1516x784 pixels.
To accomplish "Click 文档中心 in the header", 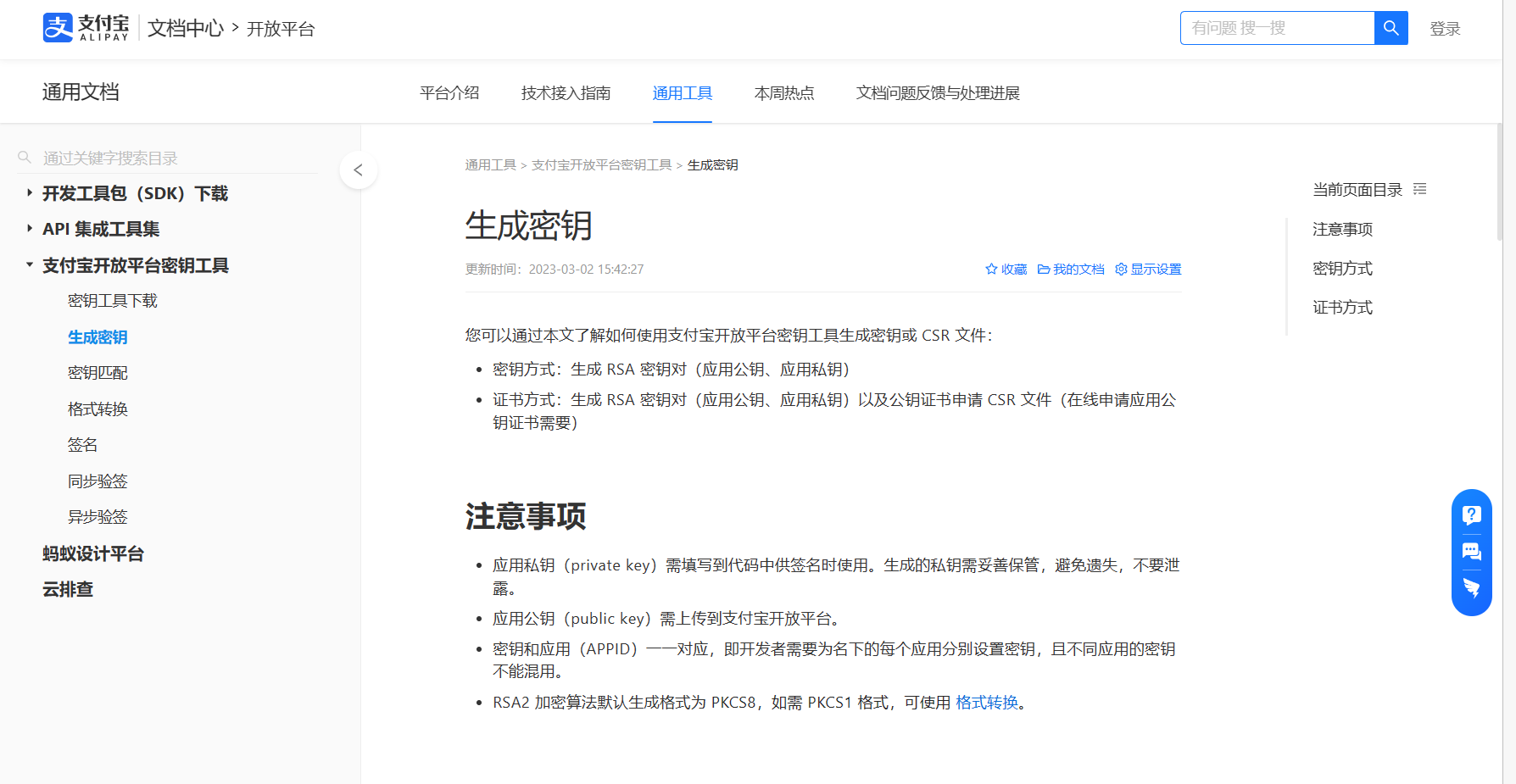I will click(186, 28).
